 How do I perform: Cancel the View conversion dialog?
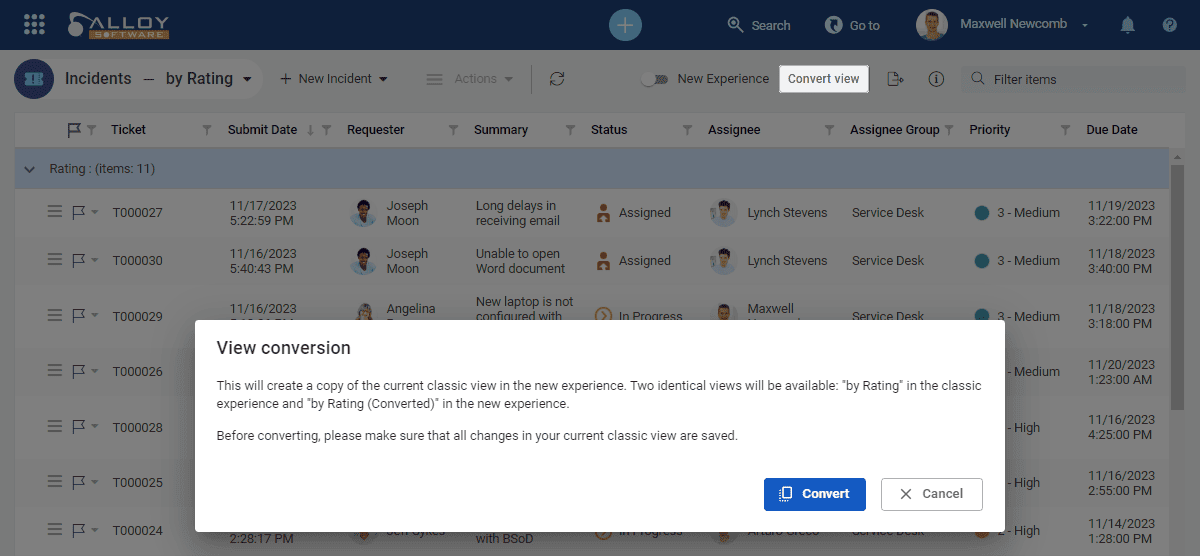coord(931,494)
